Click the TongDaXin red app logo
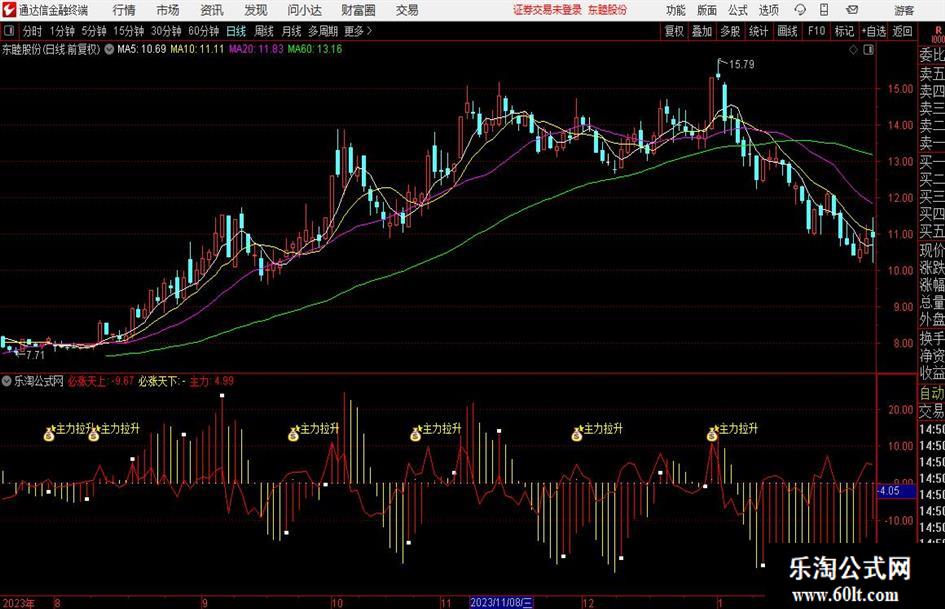 coord(8,10)
